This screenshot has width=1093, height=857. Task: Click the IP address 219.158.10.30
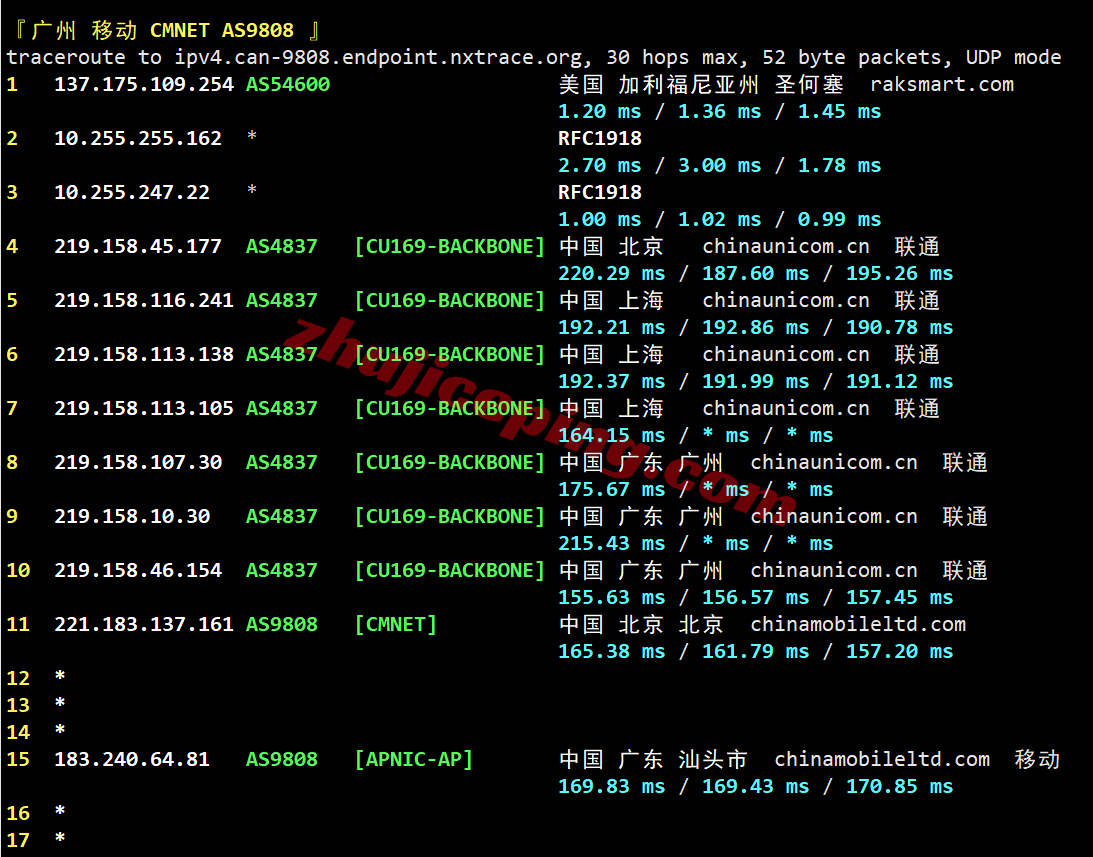tap(131, 517)
